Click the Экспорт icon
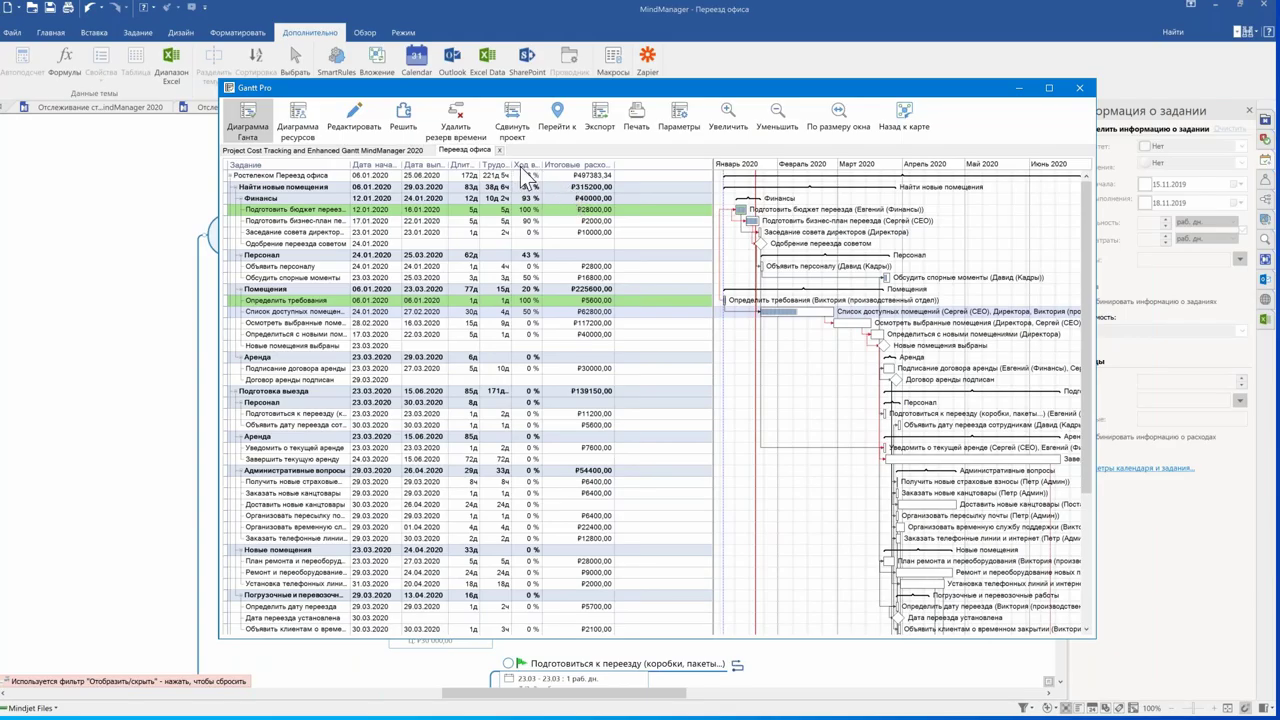Viewport: 1280px width, 720px height. 600,110
